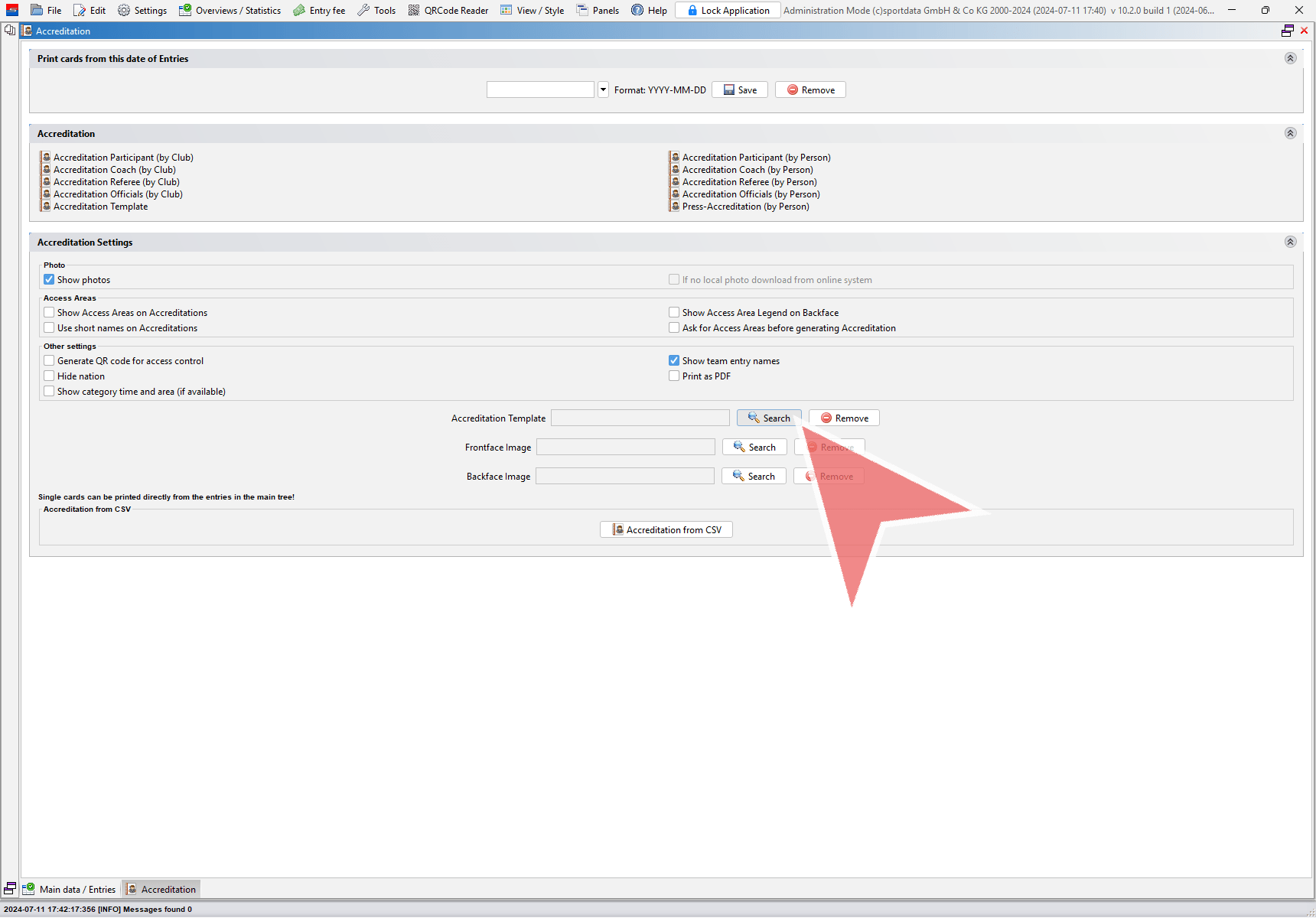Tick the Print as PDF checkbox

pos(674,376)
